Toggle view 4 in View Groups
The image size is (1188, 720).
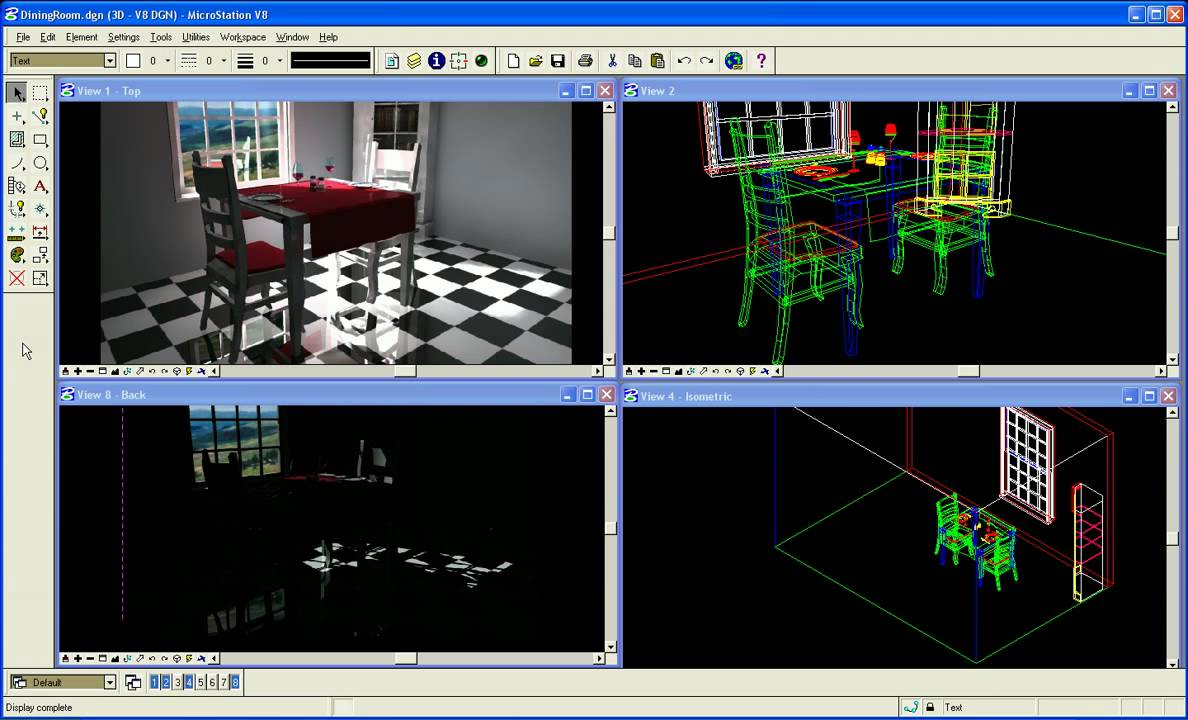coord(189,682)
